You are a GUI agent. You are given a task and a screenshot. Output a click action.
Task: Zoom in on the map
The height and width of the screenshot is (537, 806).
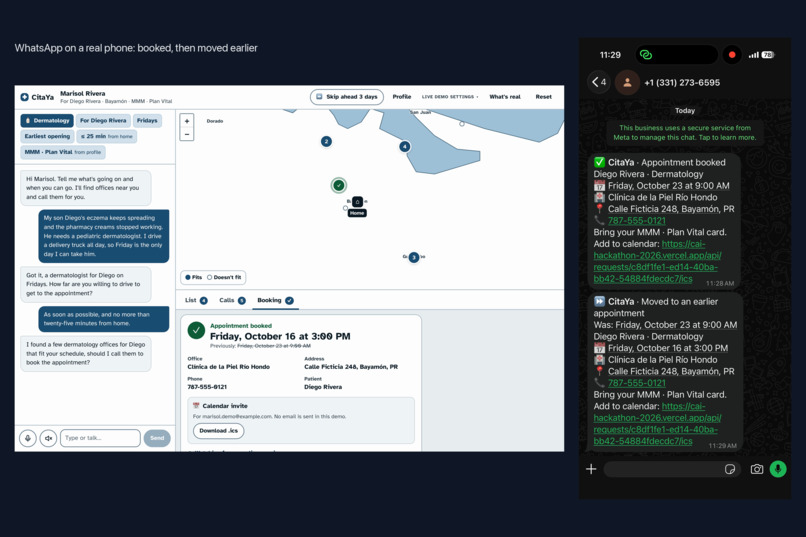click(x=187, y=121)
